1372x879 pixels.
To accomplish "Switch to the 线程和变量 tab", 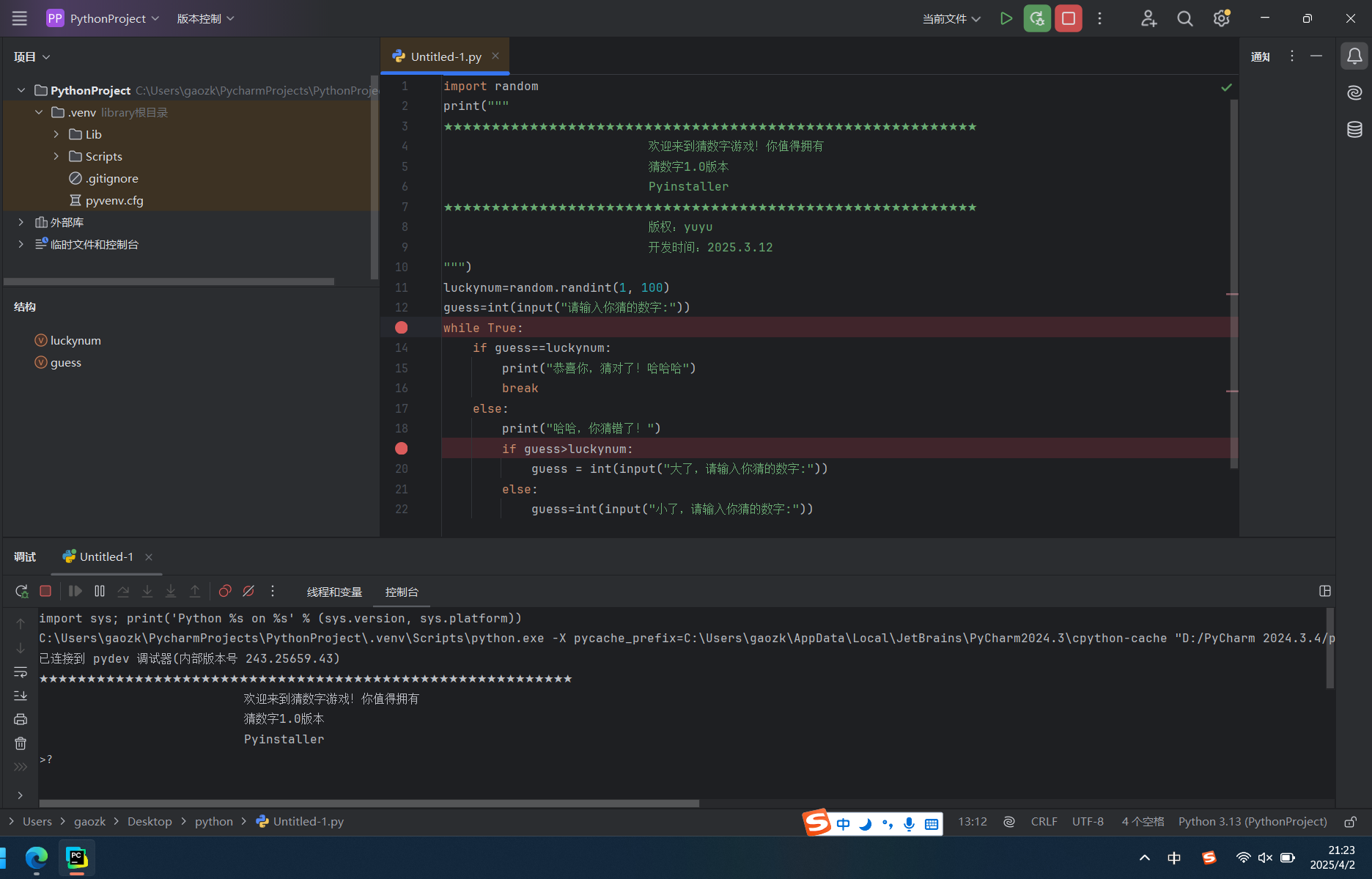I will (334, 592).
